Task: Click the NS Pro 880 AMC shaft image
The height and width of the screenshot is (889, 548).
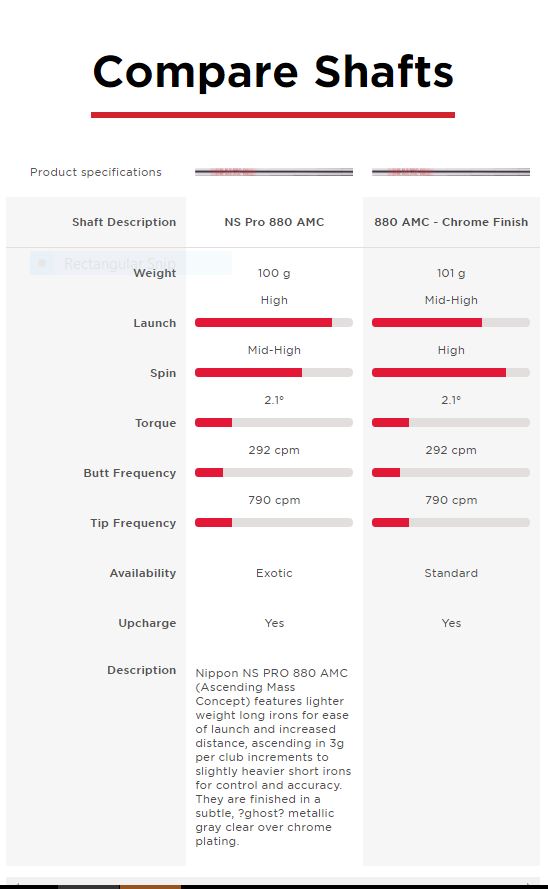Action: [274, 172]
